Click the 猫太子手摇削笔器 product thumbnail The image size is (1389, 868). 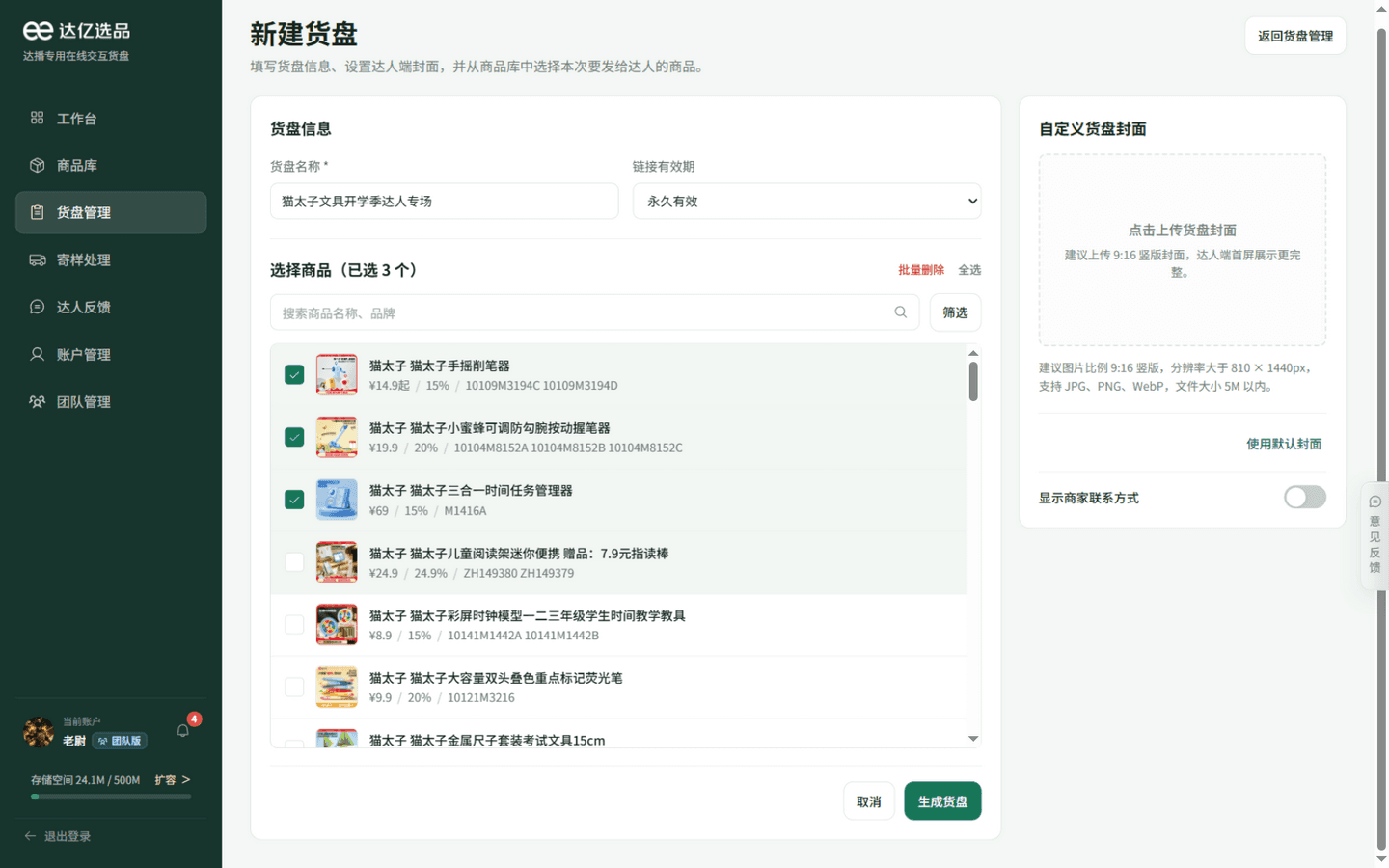[x=337, y=374]
